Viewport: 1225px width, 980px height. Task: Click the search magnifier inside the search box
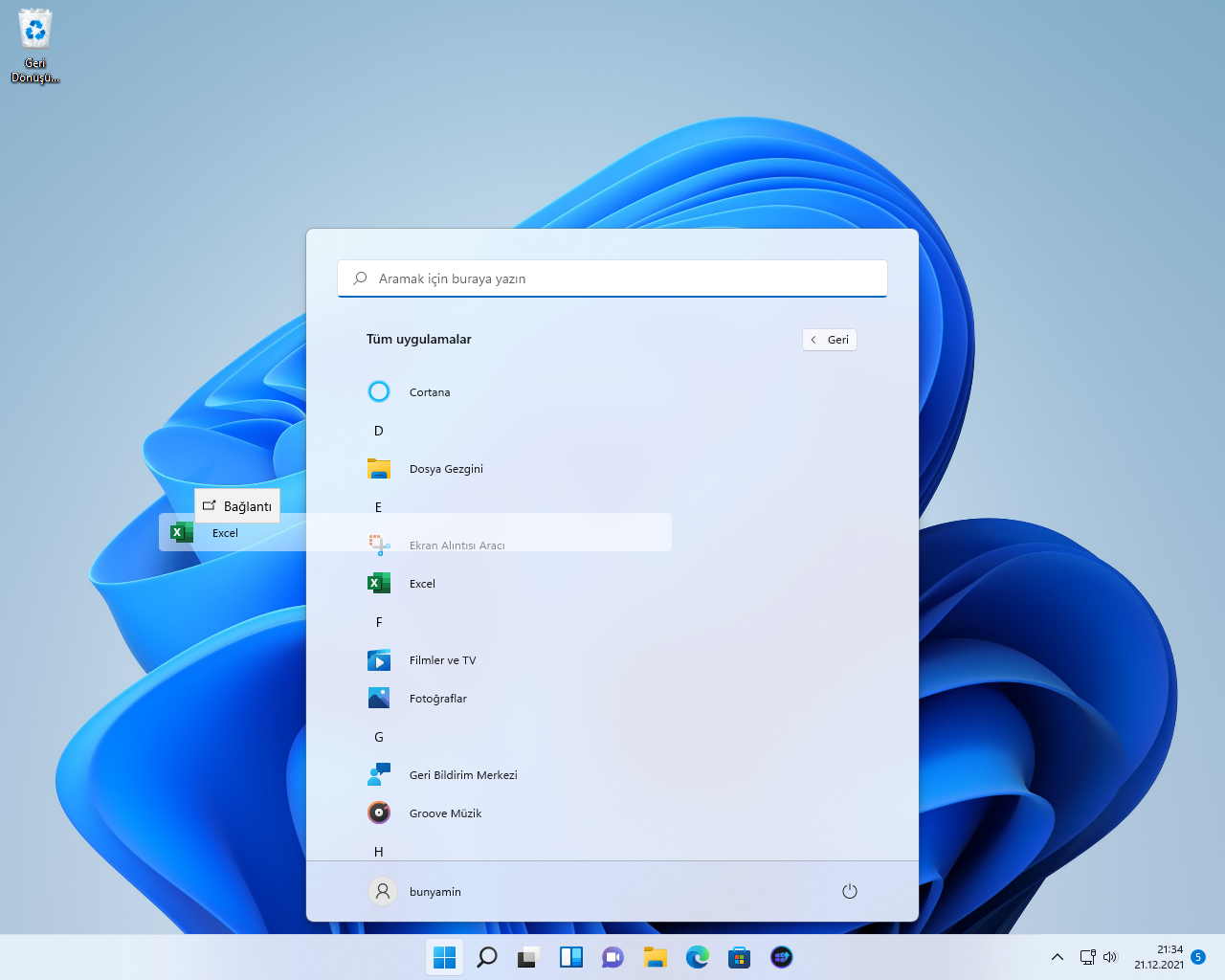pos(360,278)
